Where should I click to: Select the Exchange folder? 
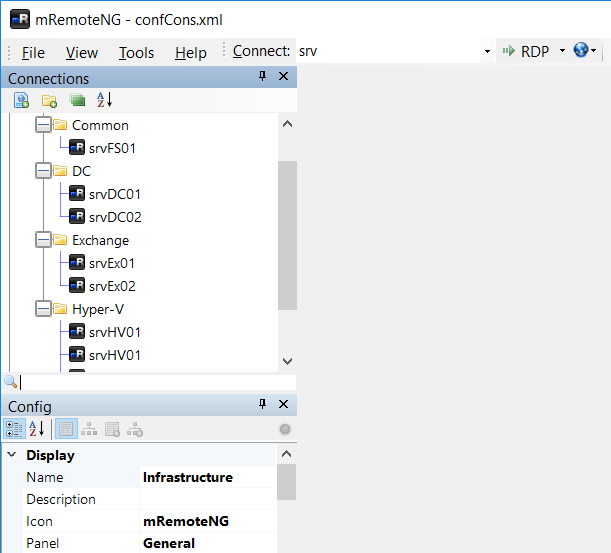101,240
